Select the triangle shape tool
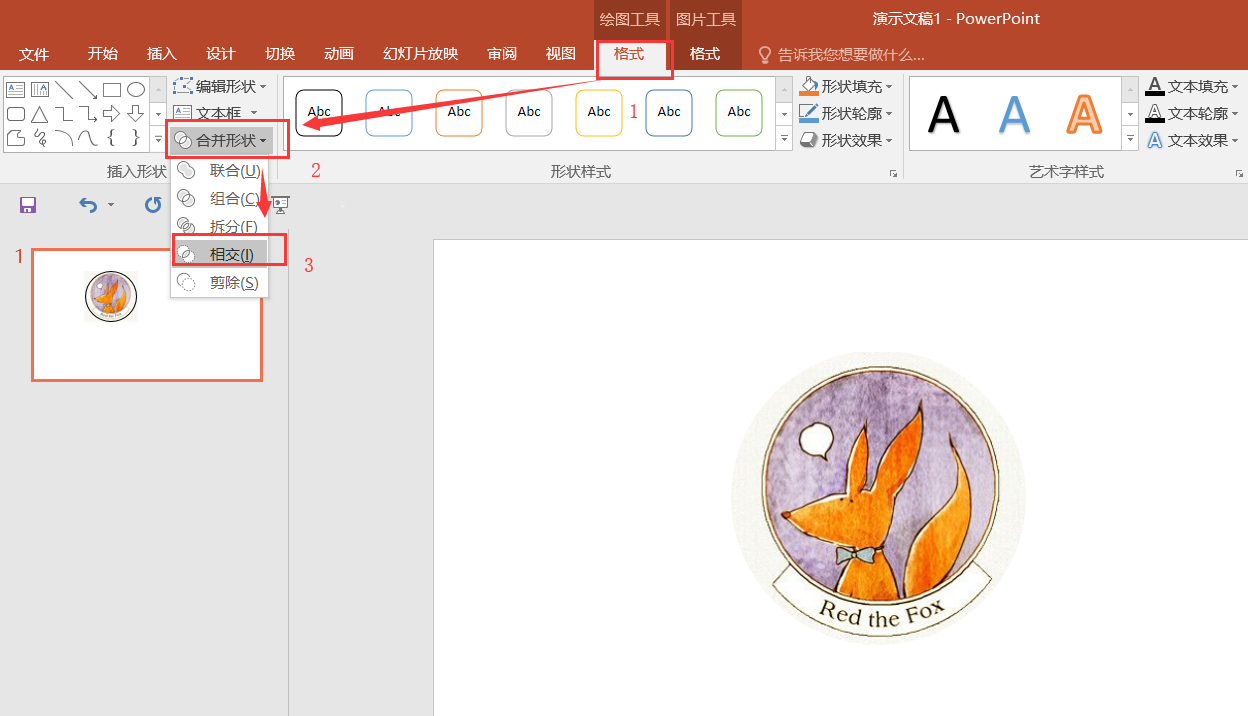The height and width of the screenshot is (716, 1248). pos(39,114)
